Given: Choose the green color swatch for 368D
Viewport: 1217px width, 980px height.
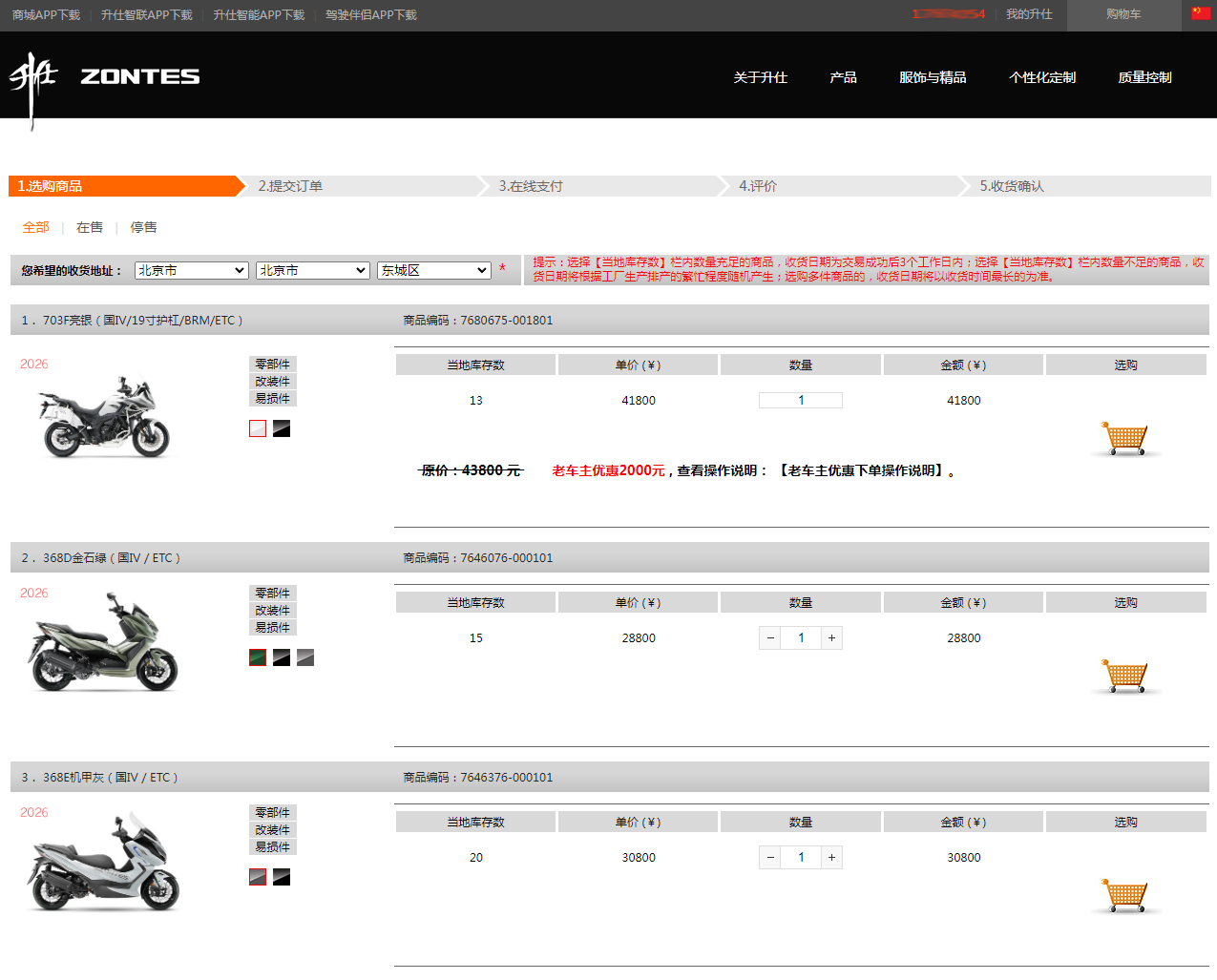Looking at the screenshot, I should pos(258,657).
